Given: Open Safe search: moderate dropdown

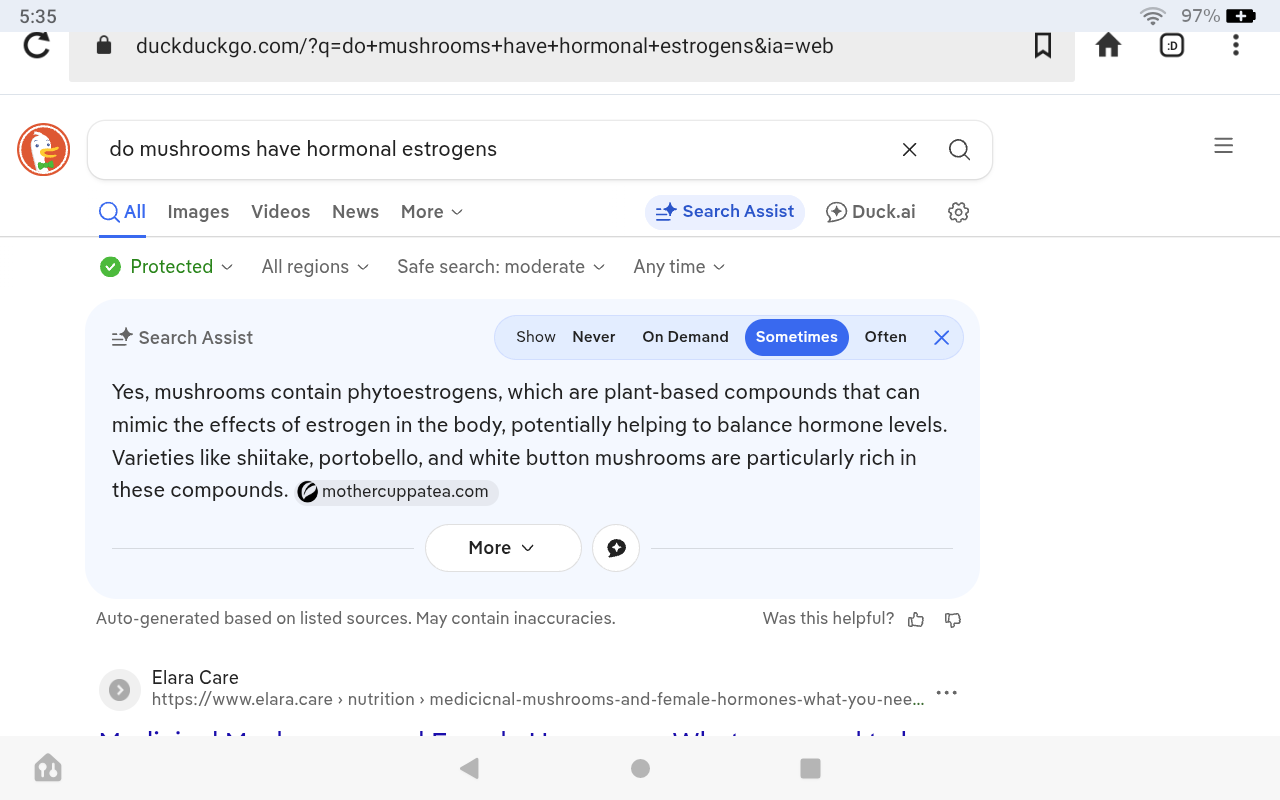Looking at the screenshot, I should 500,267.
